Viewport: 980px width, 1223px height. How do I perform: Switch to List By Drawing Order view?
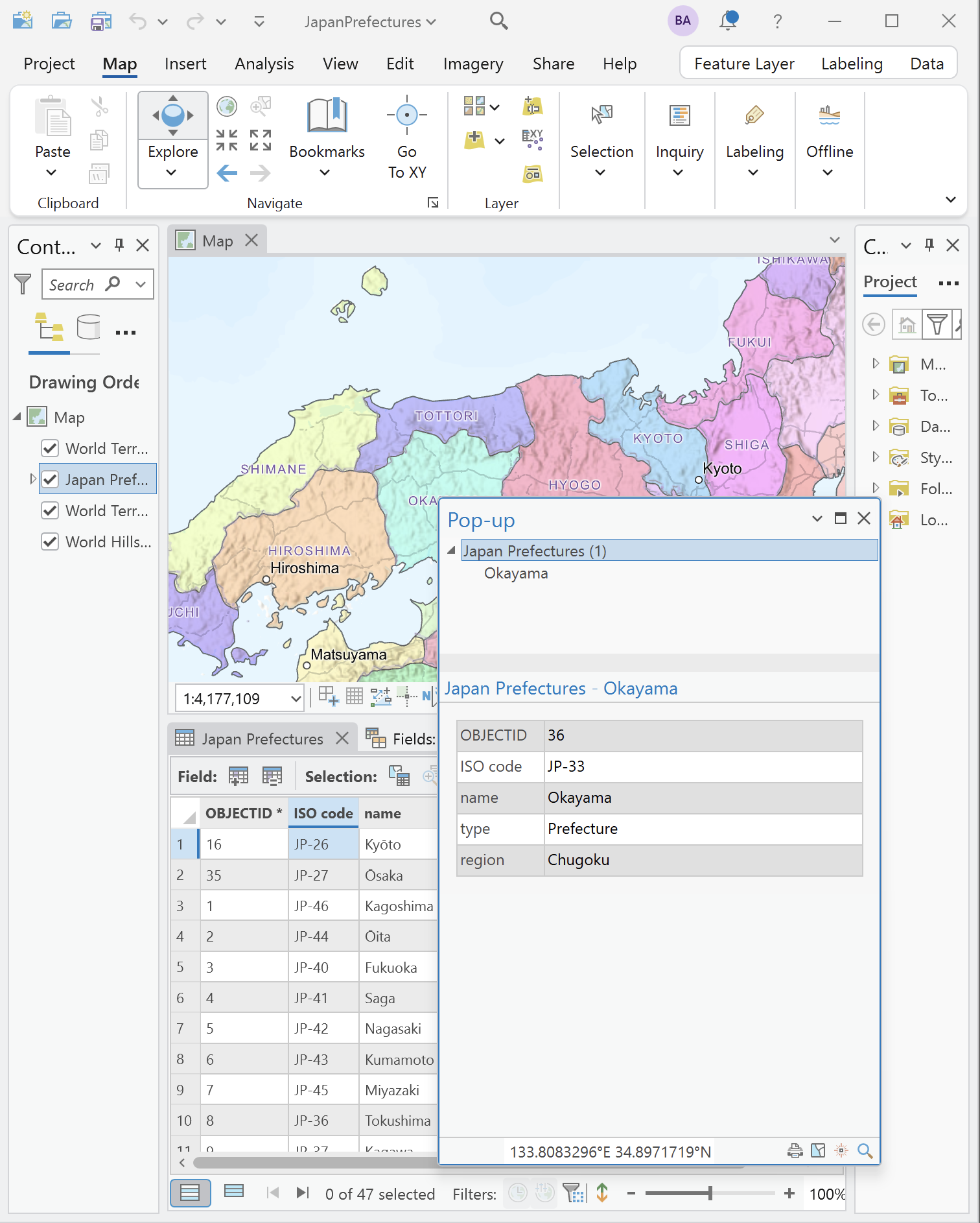coord(49,326)
